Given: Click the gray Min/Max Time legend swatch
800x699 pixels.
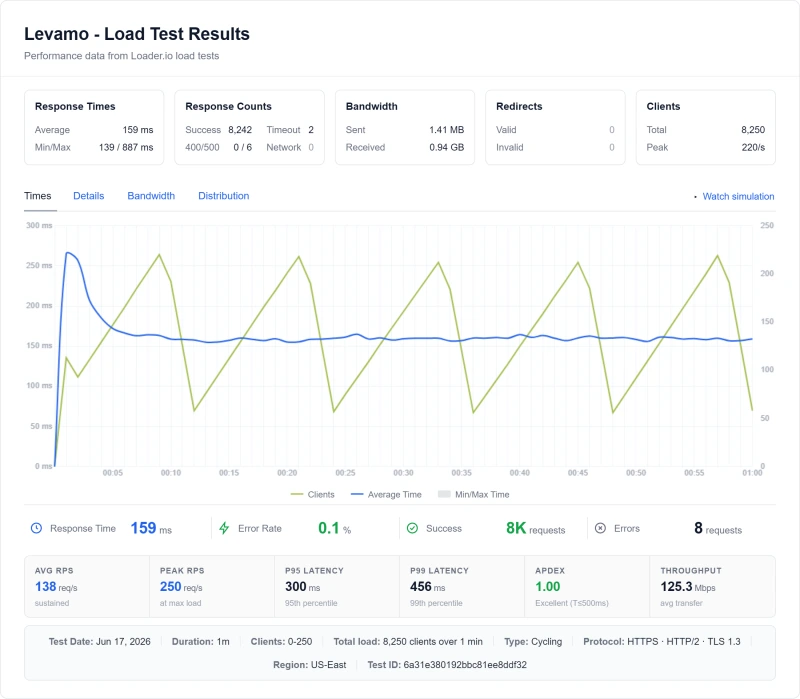Looking at the screenshot, I should click(444, 494).
